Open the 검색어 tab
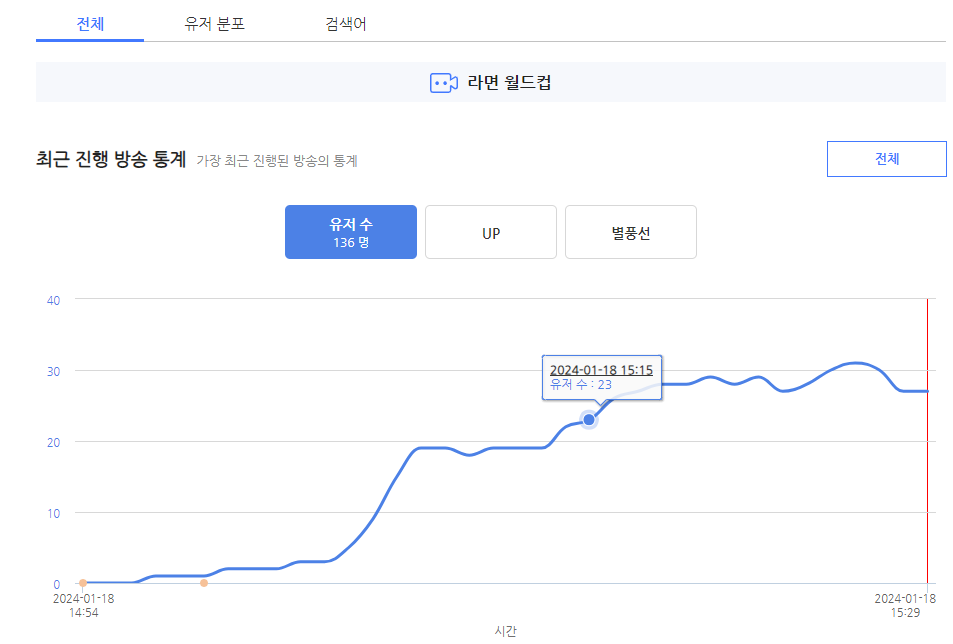Image resolution: width=953 pixels, height=644 pixels. (345, 24)
